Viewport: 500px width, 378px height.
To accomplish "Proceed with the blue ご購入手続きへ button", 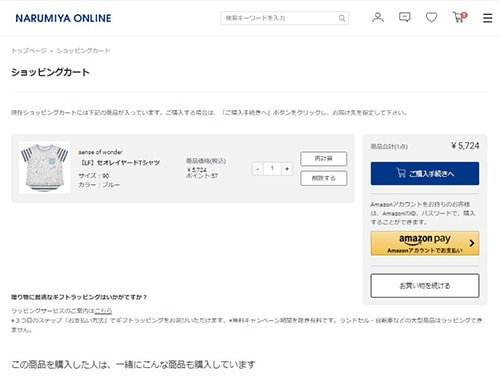I will point(425,173).
